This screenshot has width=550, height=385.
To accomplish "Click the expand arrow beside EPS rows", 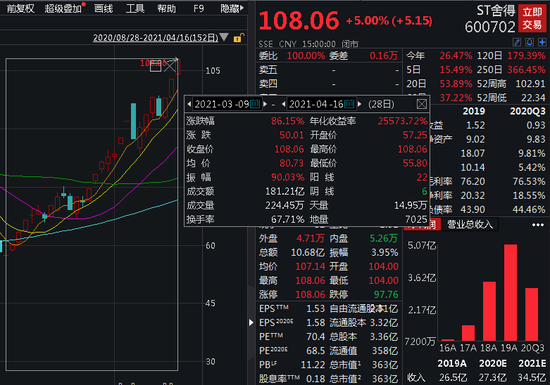I will (251, 322).
